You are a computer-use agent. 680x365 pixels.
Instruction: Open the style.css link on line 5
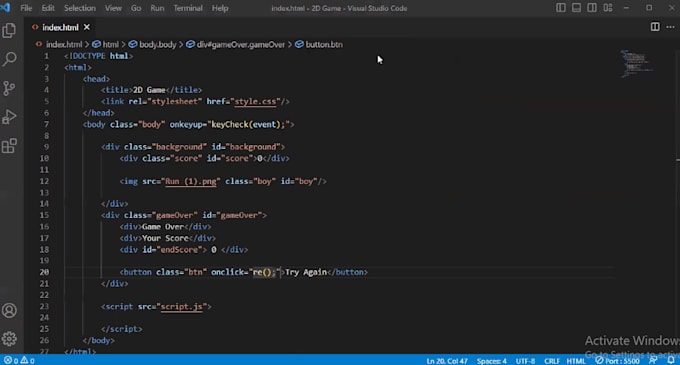tap(255, 101)
